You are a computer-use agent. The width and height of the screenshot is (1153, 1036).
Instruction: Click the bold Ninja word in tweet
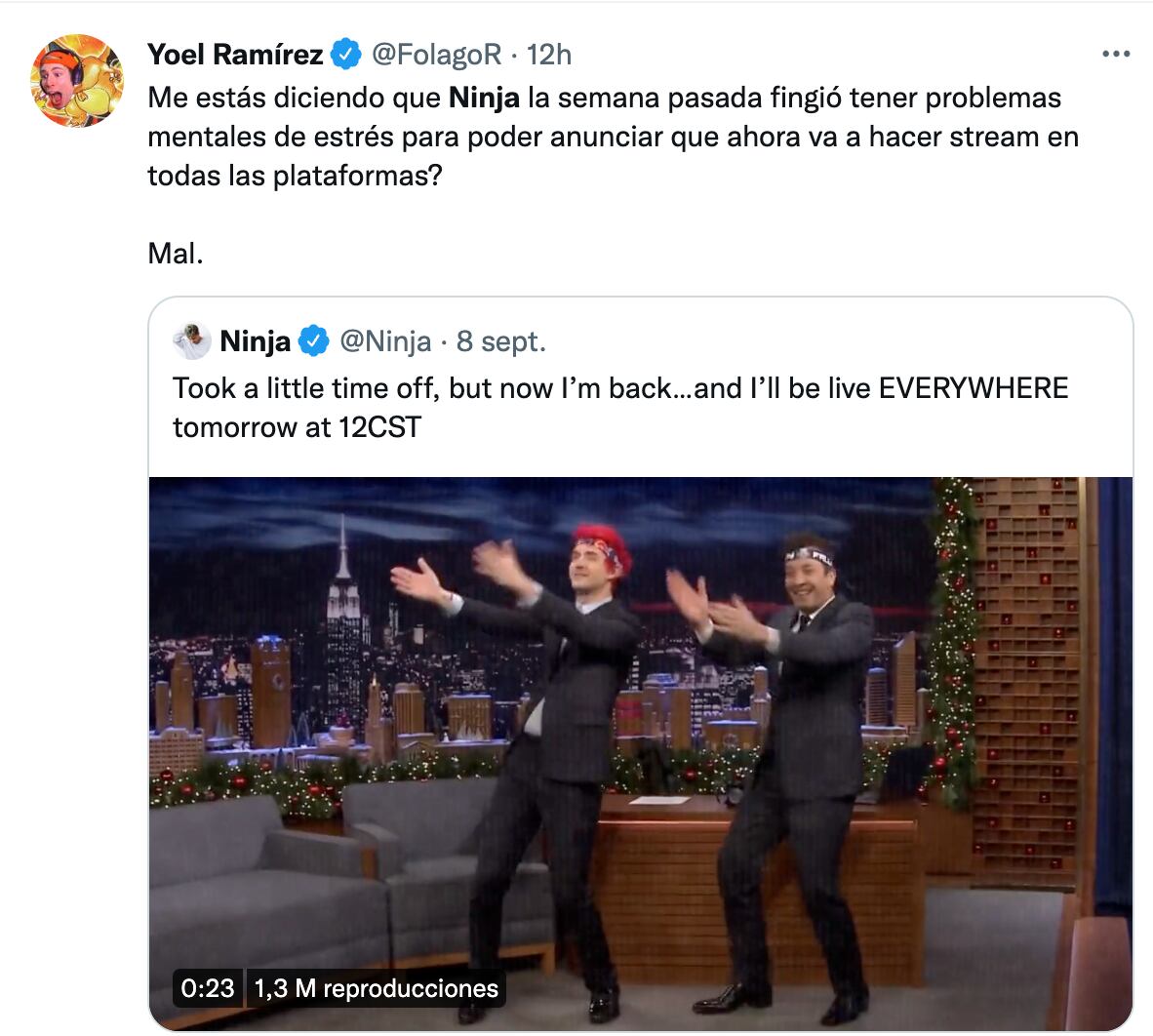484,99
